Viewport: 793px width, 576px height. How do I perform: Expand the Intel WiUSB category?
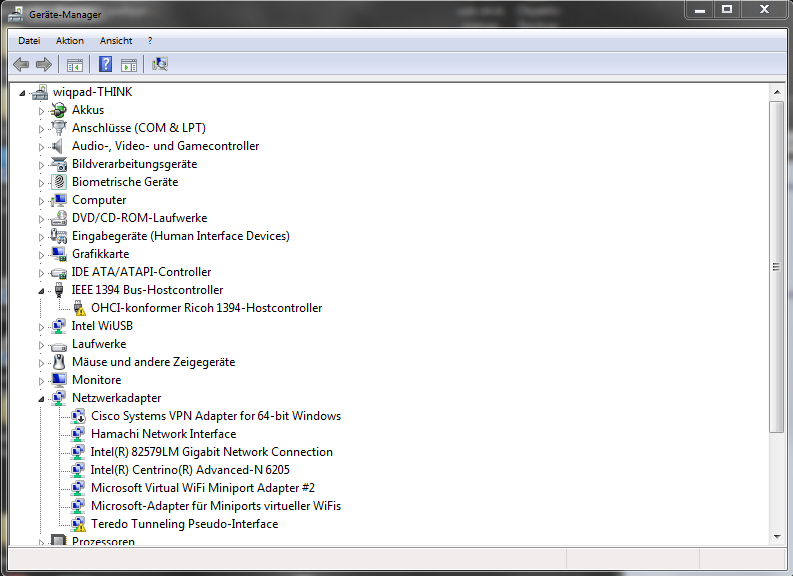coord(41,327)
